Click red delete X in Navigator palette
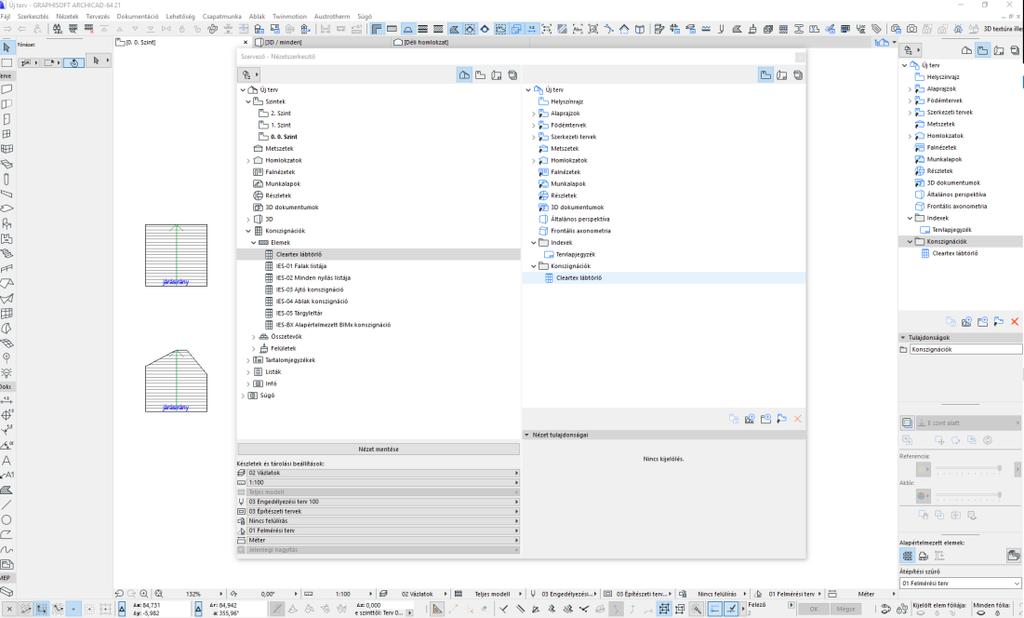 coord(1014,321)
